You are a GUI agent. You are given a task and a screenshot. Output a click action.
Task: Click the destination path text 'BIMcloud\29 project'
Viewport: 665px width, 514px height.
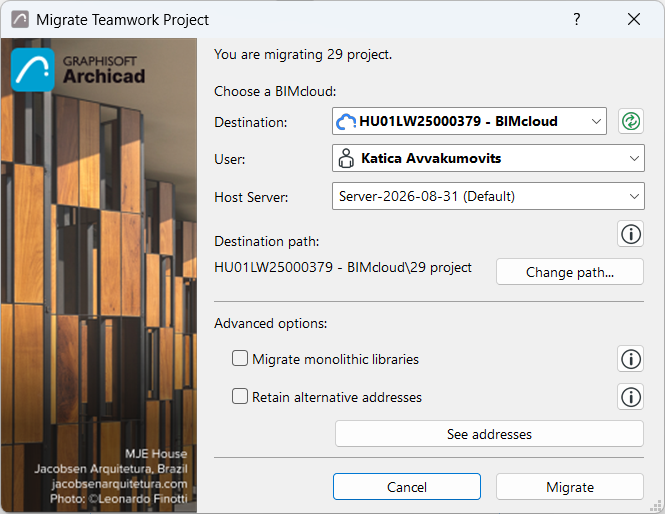coord(409,268)
